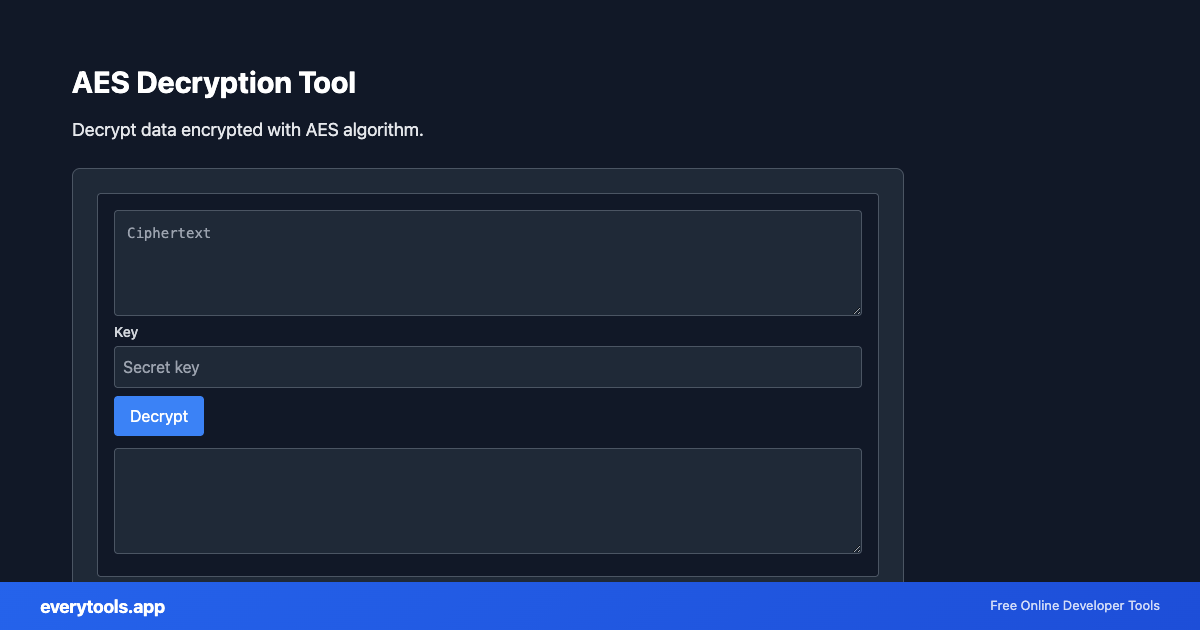Click the inner form card container
The image size is (1200, 630).
point(488,440)
